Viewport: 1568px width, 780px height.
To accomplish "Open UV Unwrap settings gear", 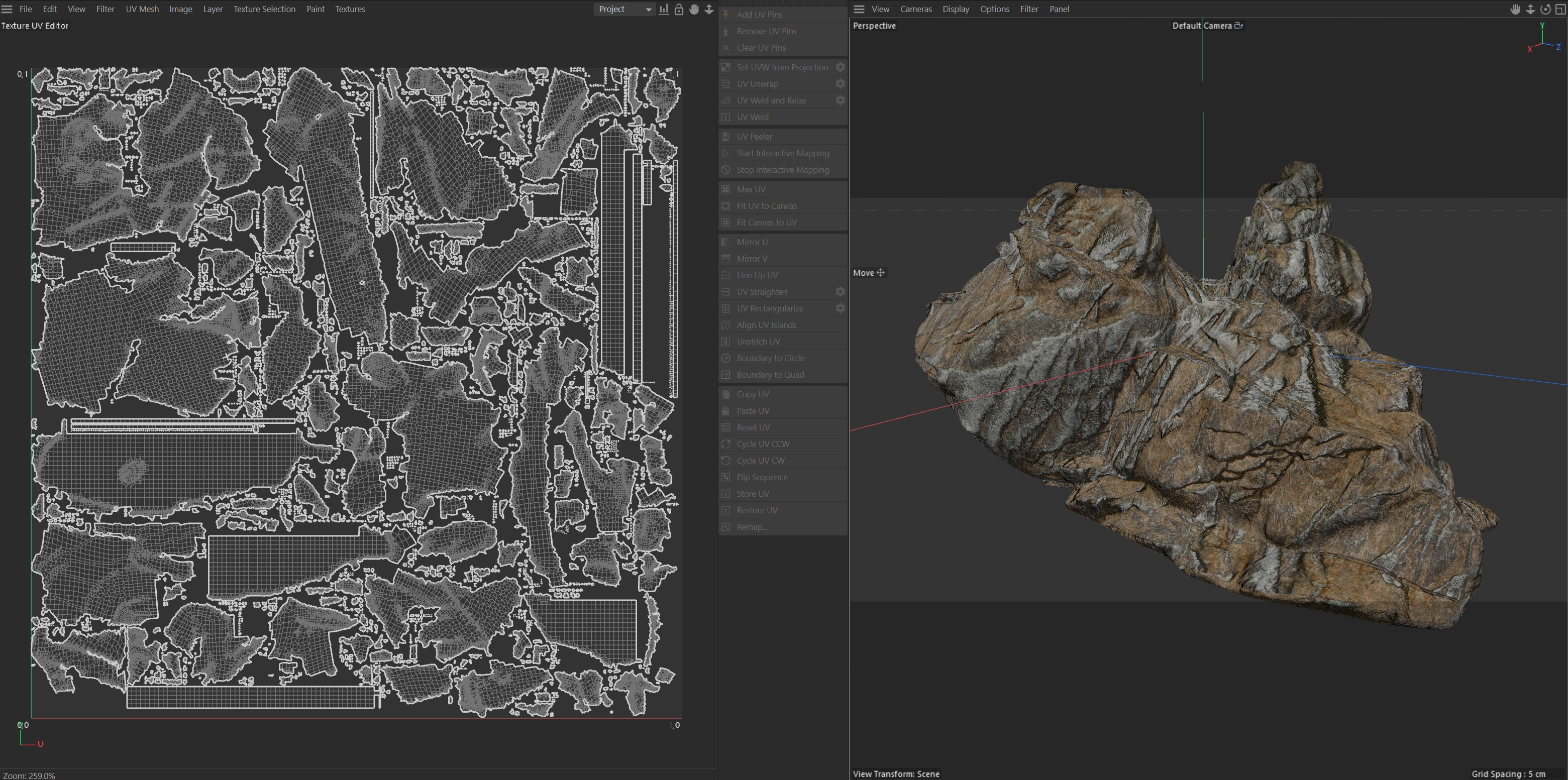I will [x=840, y=83].
